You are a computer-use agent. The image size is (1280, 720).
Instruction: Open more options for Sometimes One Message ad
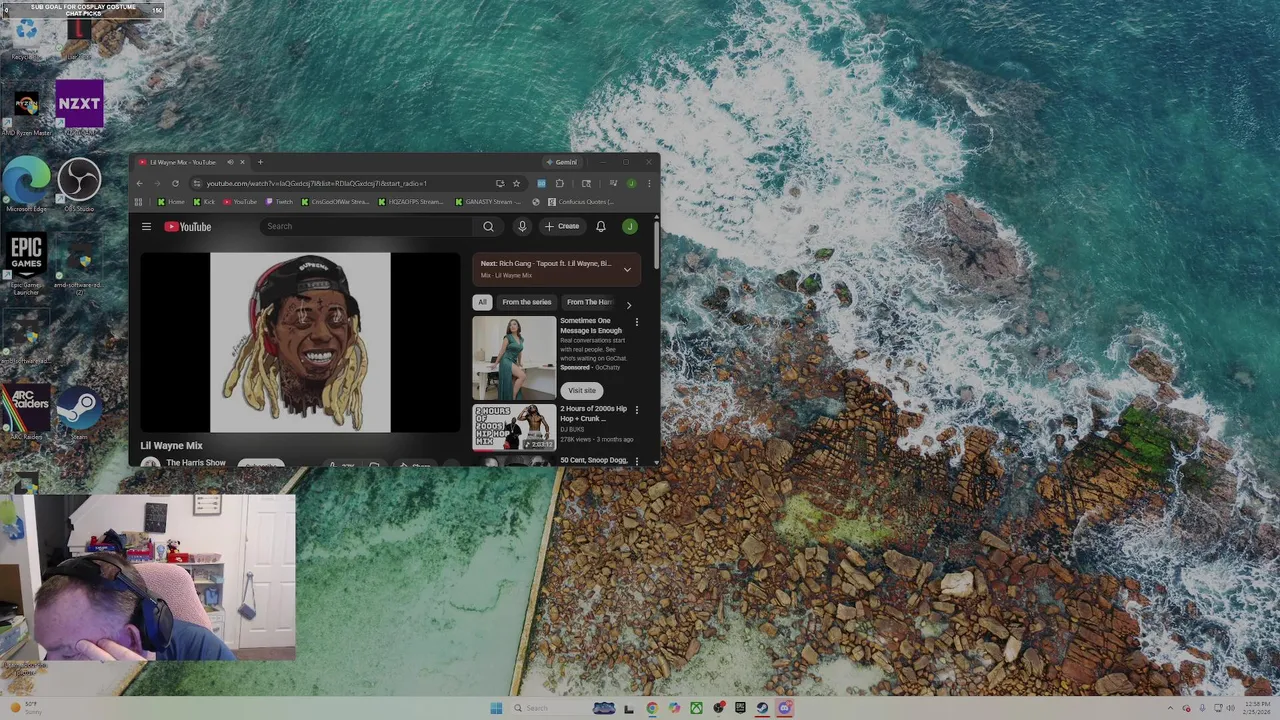[x=636, y=322]
